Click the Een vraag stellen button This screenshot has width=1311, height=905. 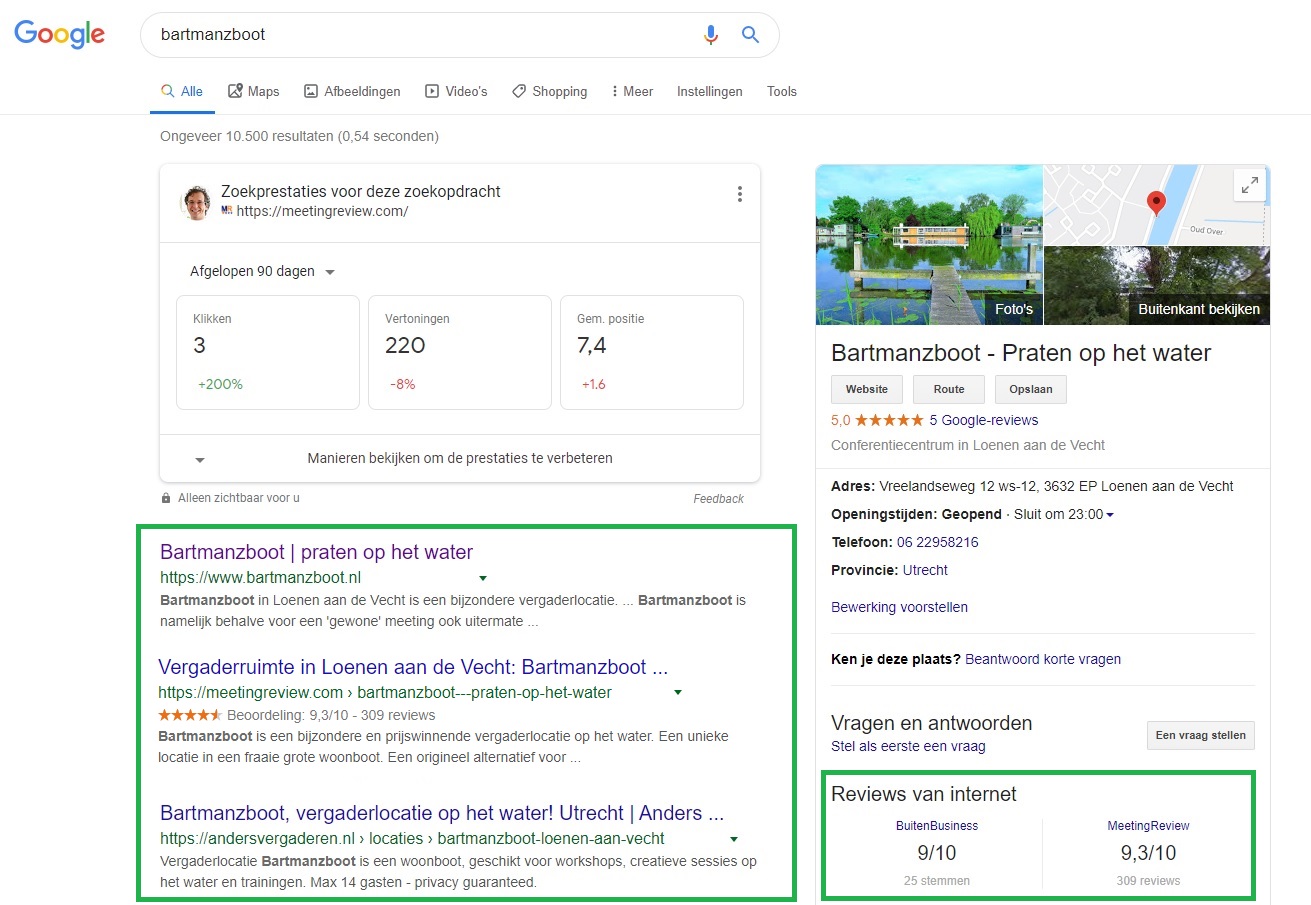(x=1200, y=735)
